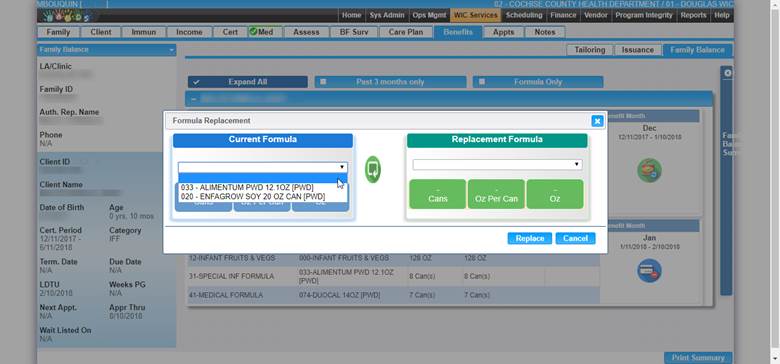
Task: Open the Scheduling menu
Action: point(524,15)
